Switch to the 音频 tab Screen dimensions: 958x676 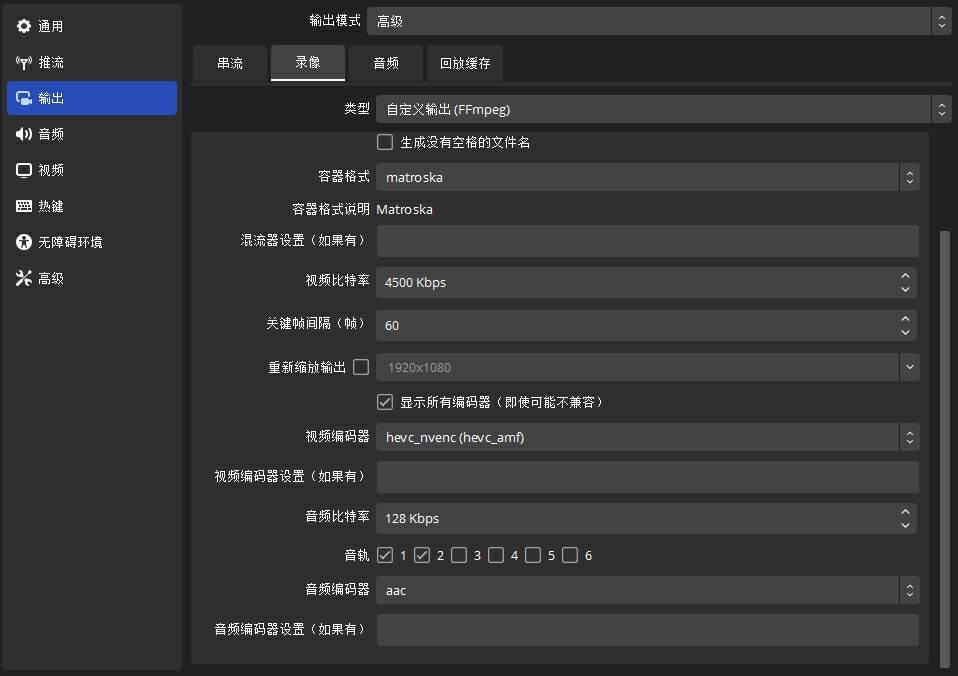386,63
